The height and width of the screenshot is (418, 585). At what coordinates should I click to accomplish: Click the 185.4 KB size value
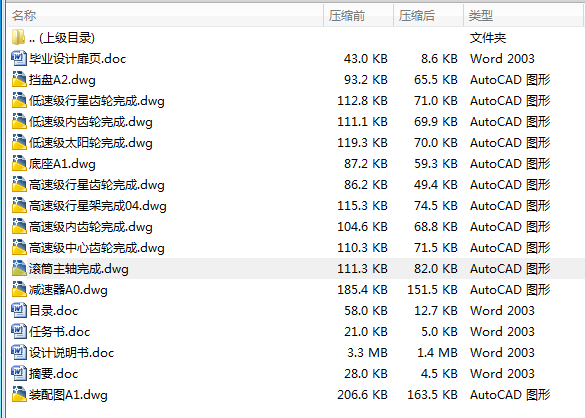(362, 290)
